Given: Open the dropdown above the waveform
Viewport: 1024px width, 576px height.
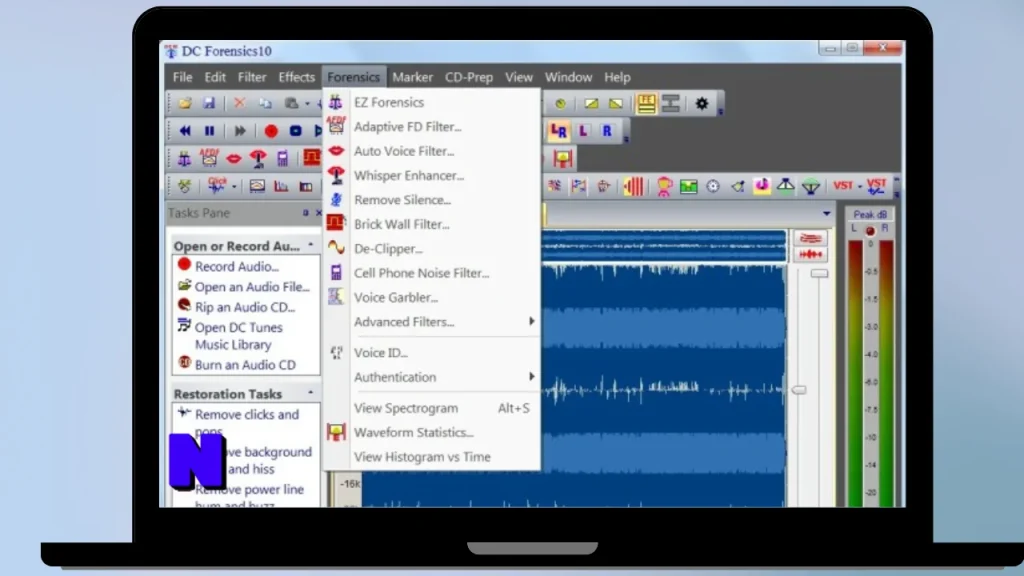Looking at the screenshot, I should pyautogui.click(x=827, y=214).
